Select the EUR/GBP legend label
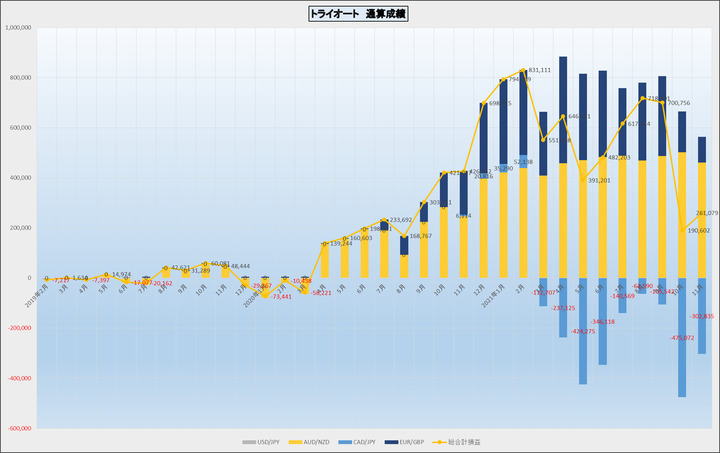This screenshot has width=720, height=453. pos(411,442)
